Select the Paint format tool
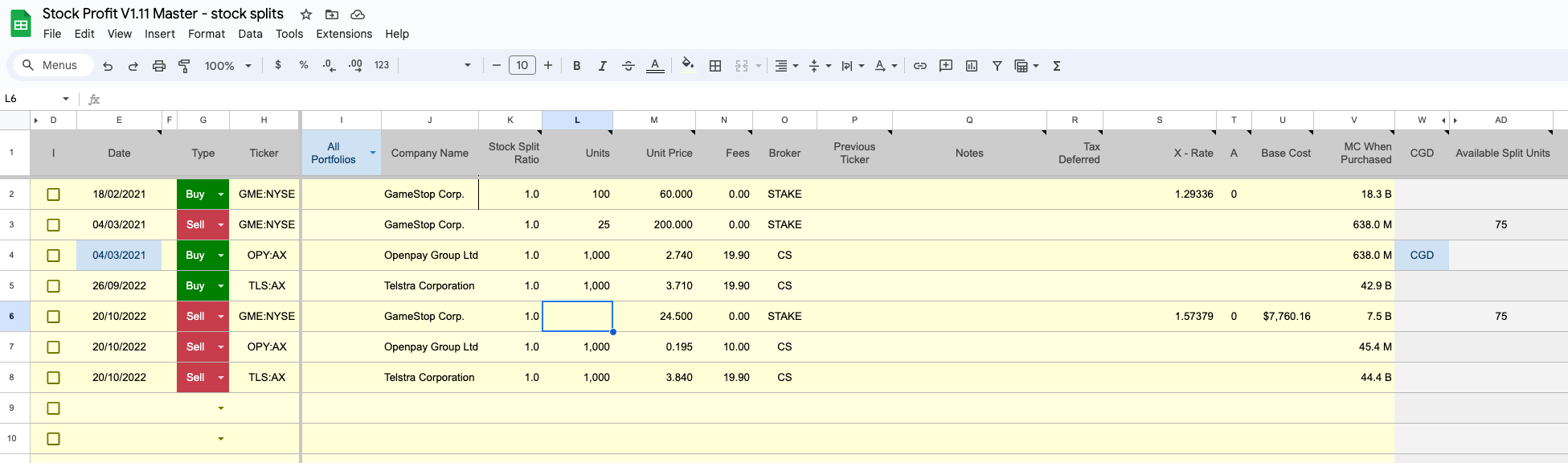The width and height of the screenshot is (1568, 463). pyautogui.click(x=184, y=66)
